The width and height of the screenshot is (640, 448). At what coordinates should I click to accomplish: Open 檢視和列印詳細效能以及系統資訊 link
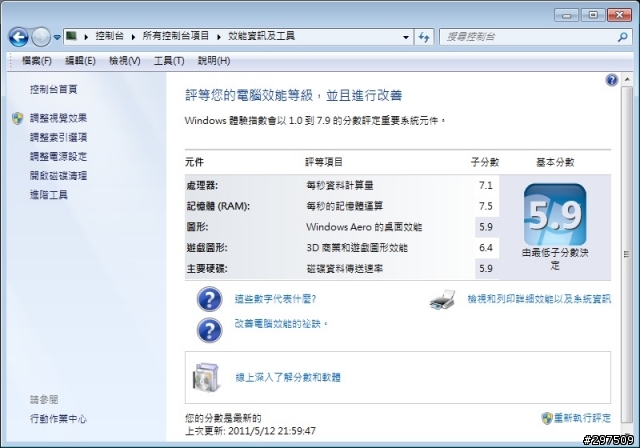[539, 299]
